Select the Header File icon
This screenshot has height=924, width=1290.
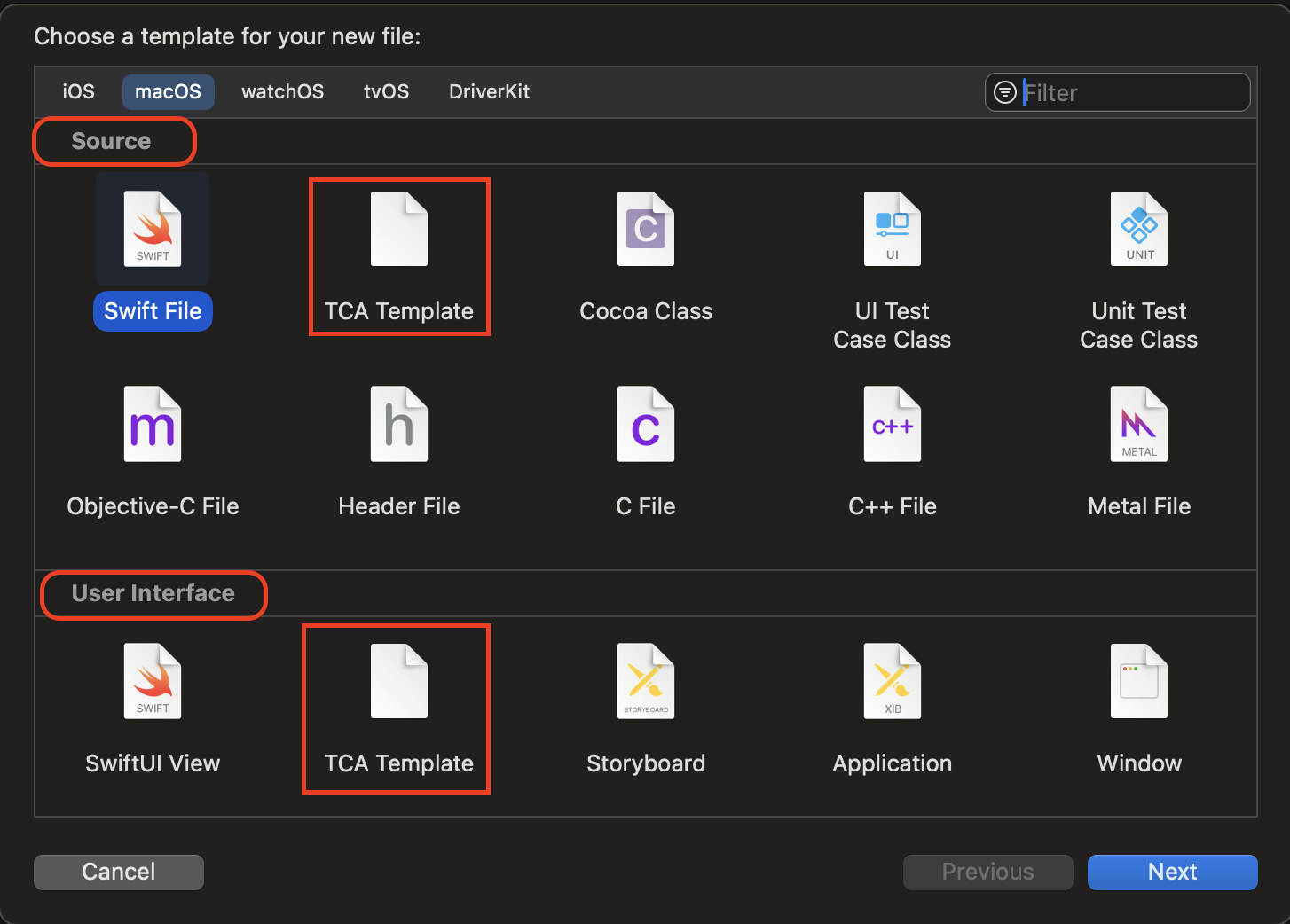point(399,424)
